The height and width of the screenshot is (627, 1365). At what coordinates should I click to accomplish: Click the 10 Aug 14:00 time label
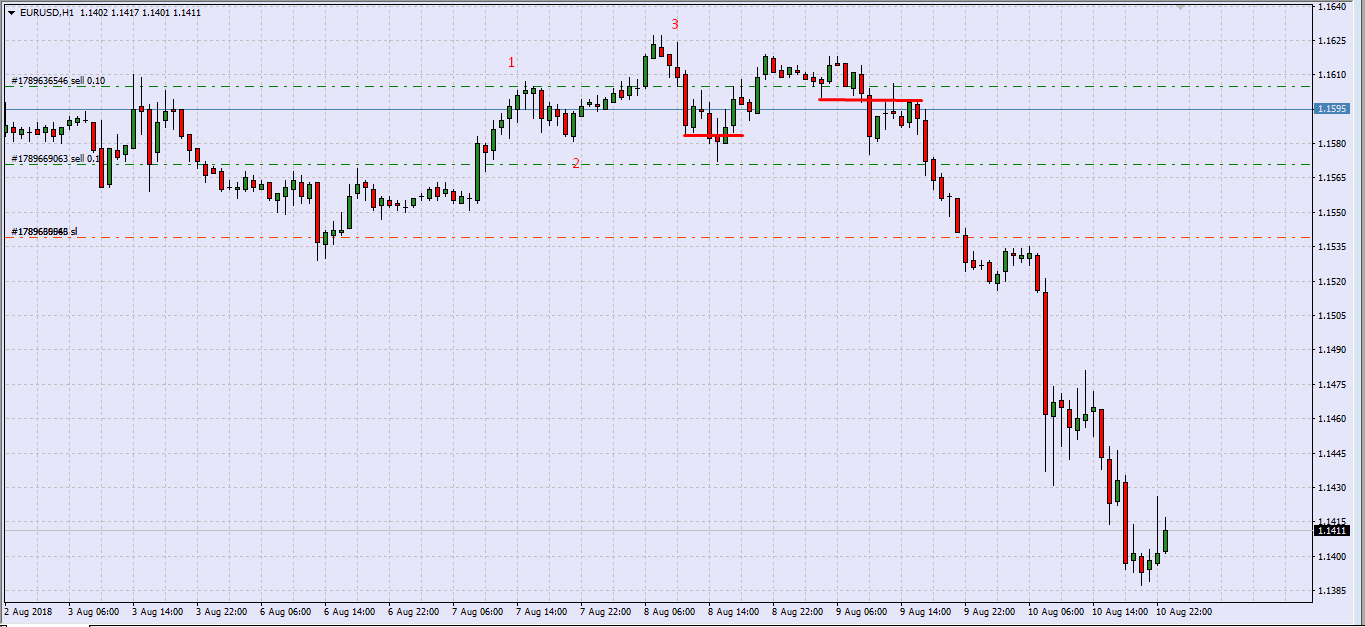1120,610
